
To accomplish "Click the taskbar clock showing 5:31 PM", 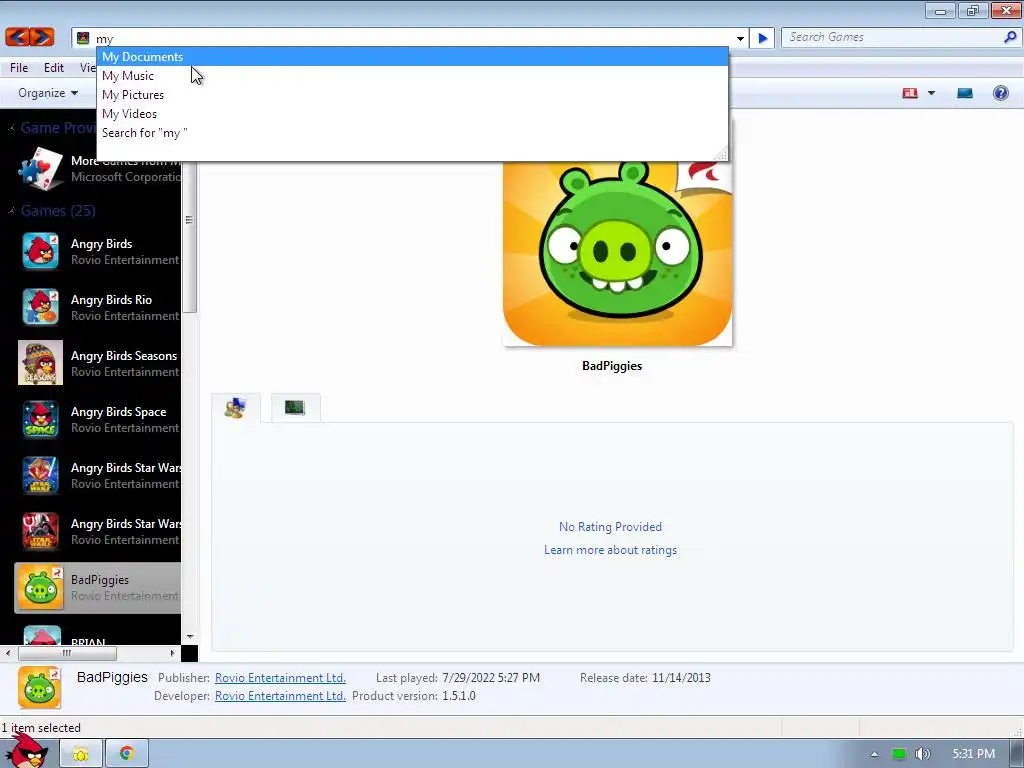I will pyautogui.click(x=973, y=754).
